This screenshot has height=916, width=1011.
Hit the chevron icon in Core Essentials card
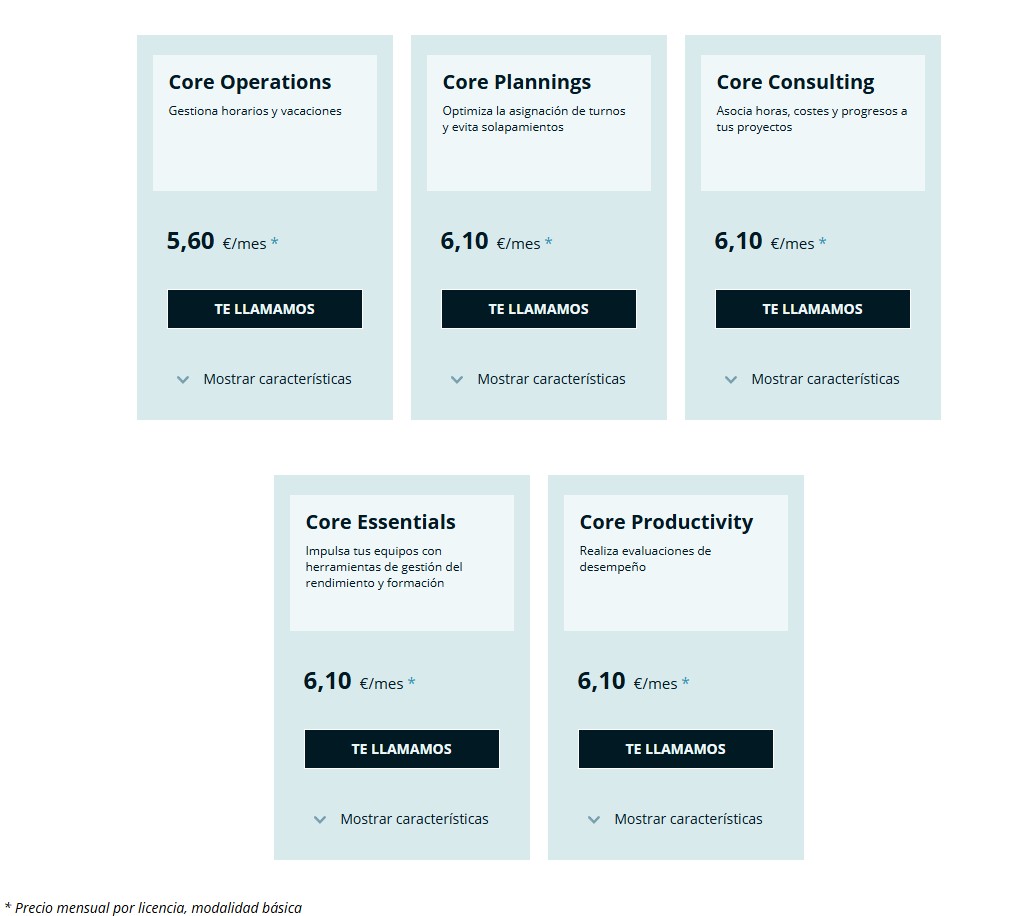tap(320, 820)
